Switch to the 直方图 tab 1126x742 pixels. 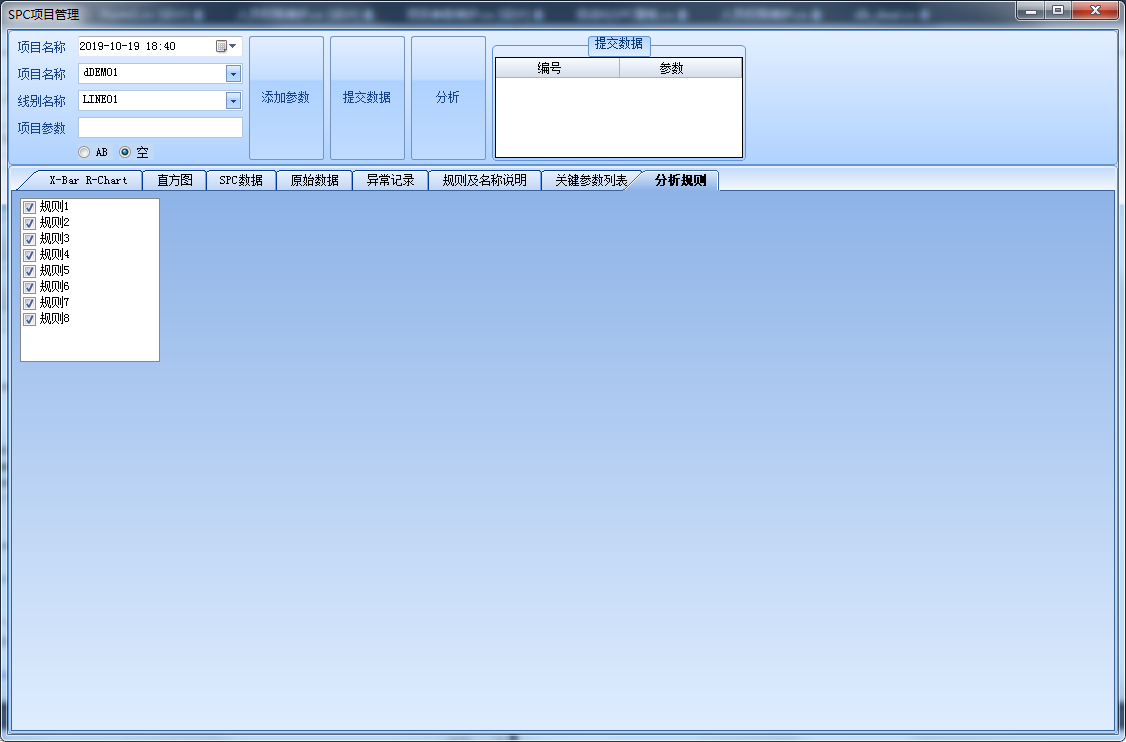coord(175,180)
